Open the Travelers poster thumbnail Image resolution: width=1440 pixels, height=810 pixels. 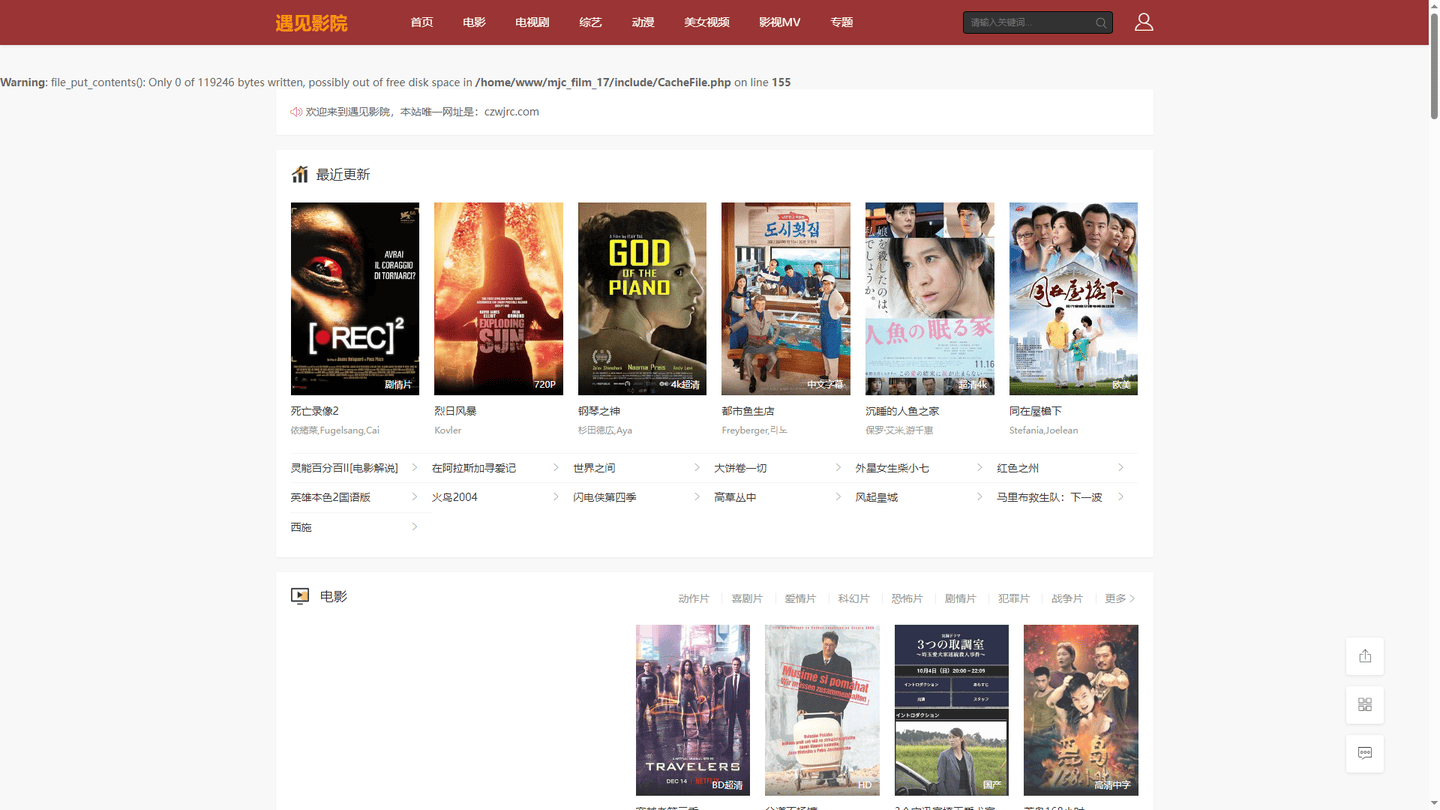point(693,710)
